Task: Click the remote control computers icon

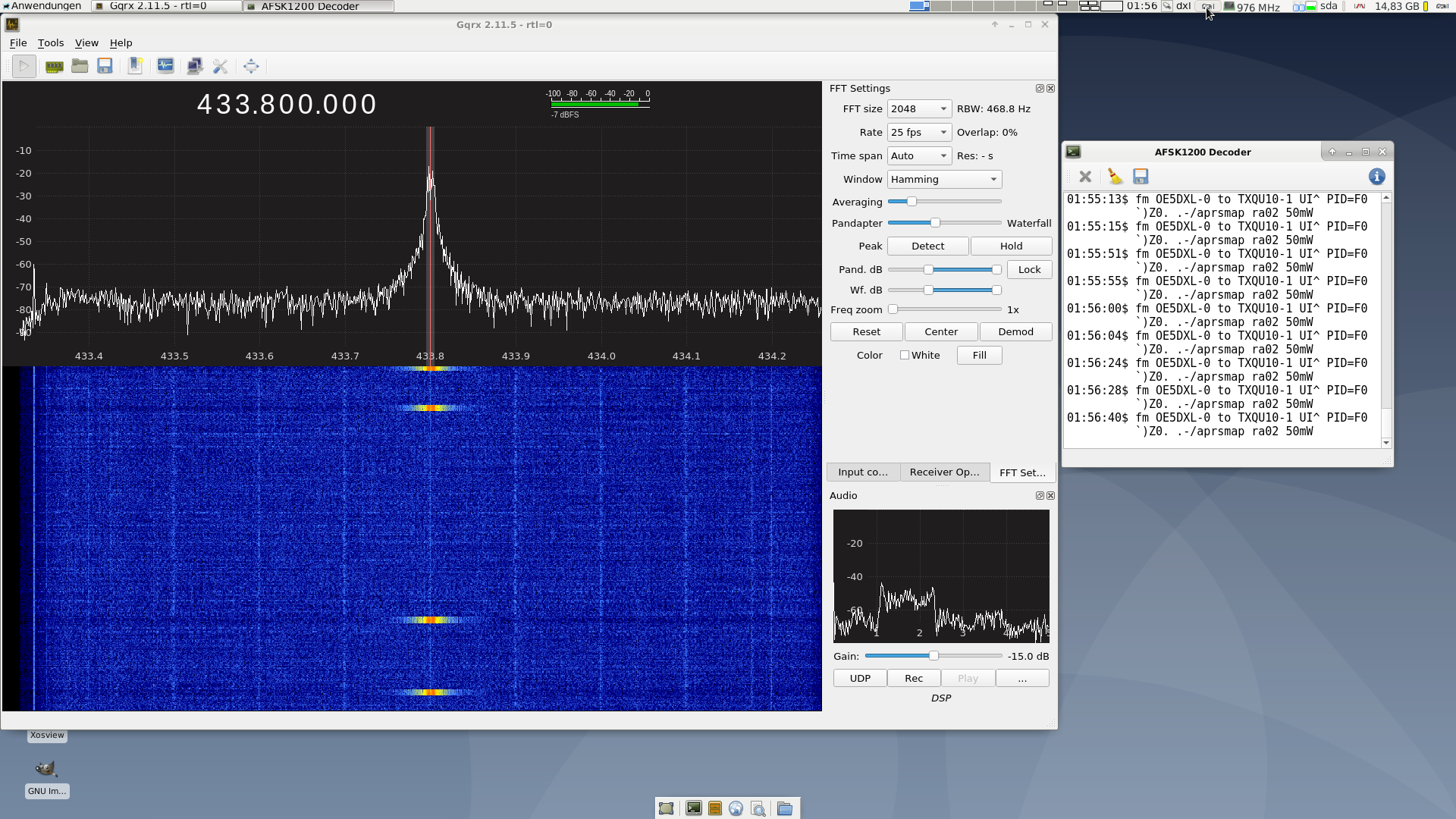Action: (x=195, y=67)
